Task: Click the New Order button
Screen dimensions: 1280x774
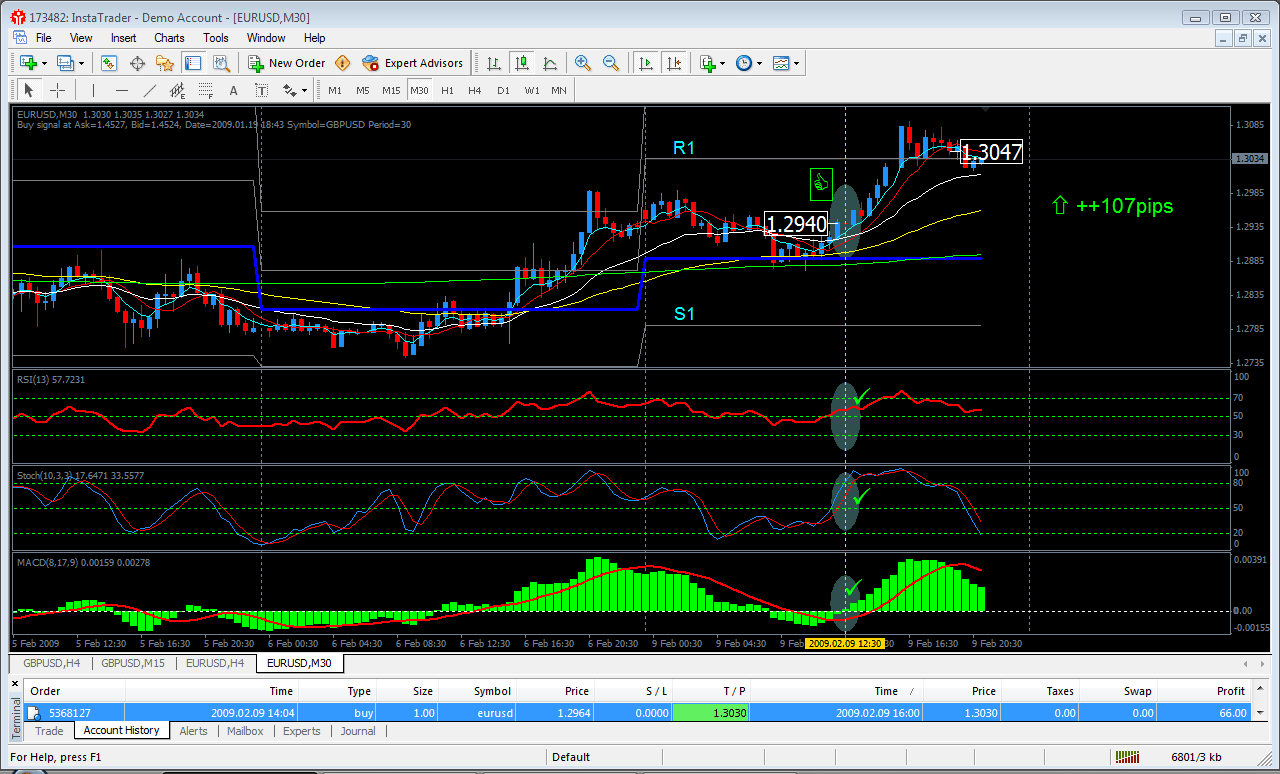Action: tap(286, 63)
